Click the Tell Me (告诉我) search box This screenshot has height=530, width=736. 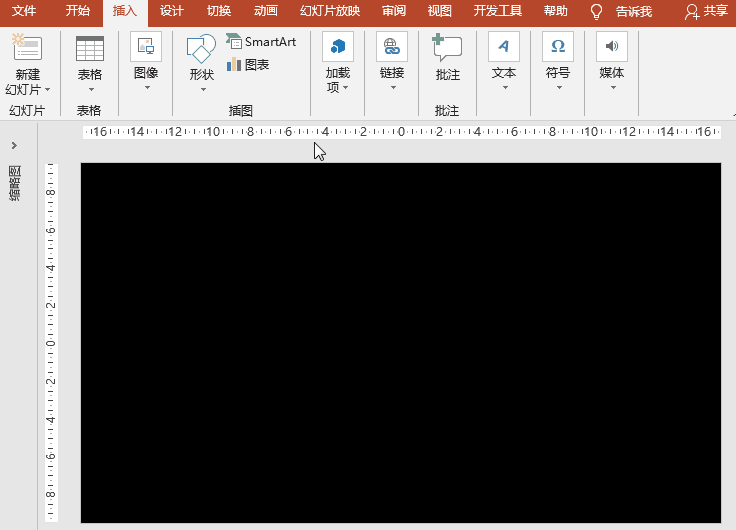click(634, 12)
